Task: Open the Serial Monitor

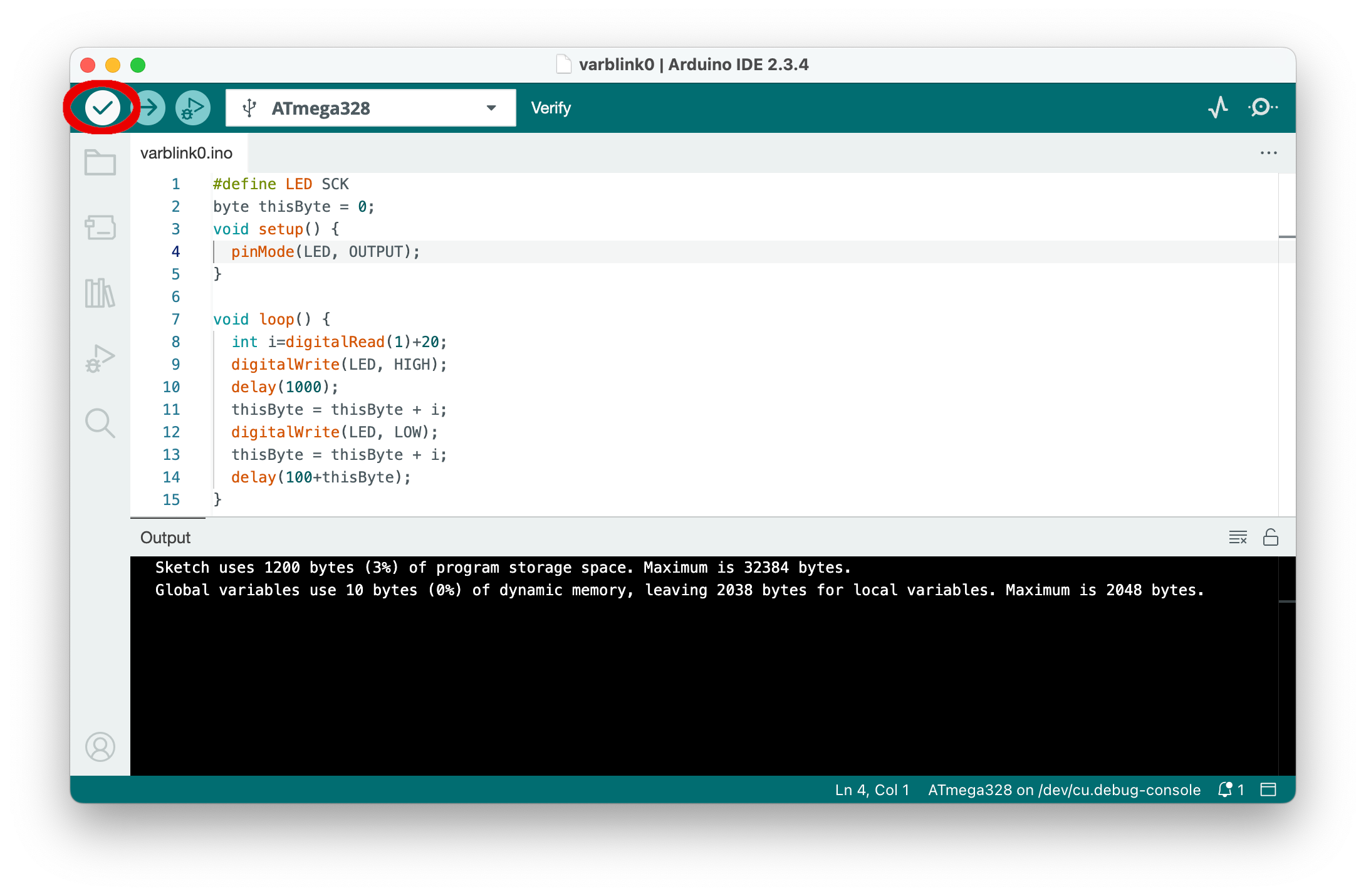Action: point(1263,108)
